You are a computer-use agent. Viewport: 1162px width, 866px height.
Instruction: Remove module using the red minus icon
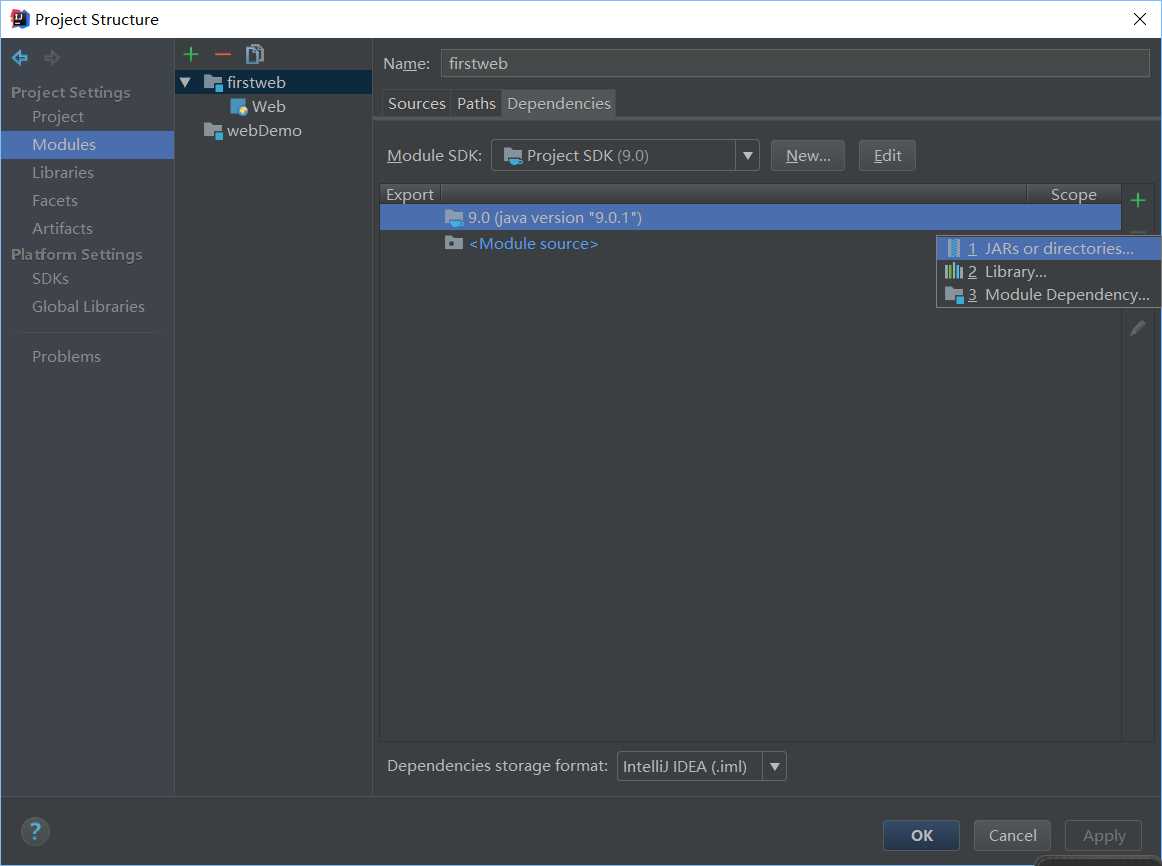click(222, 54)
